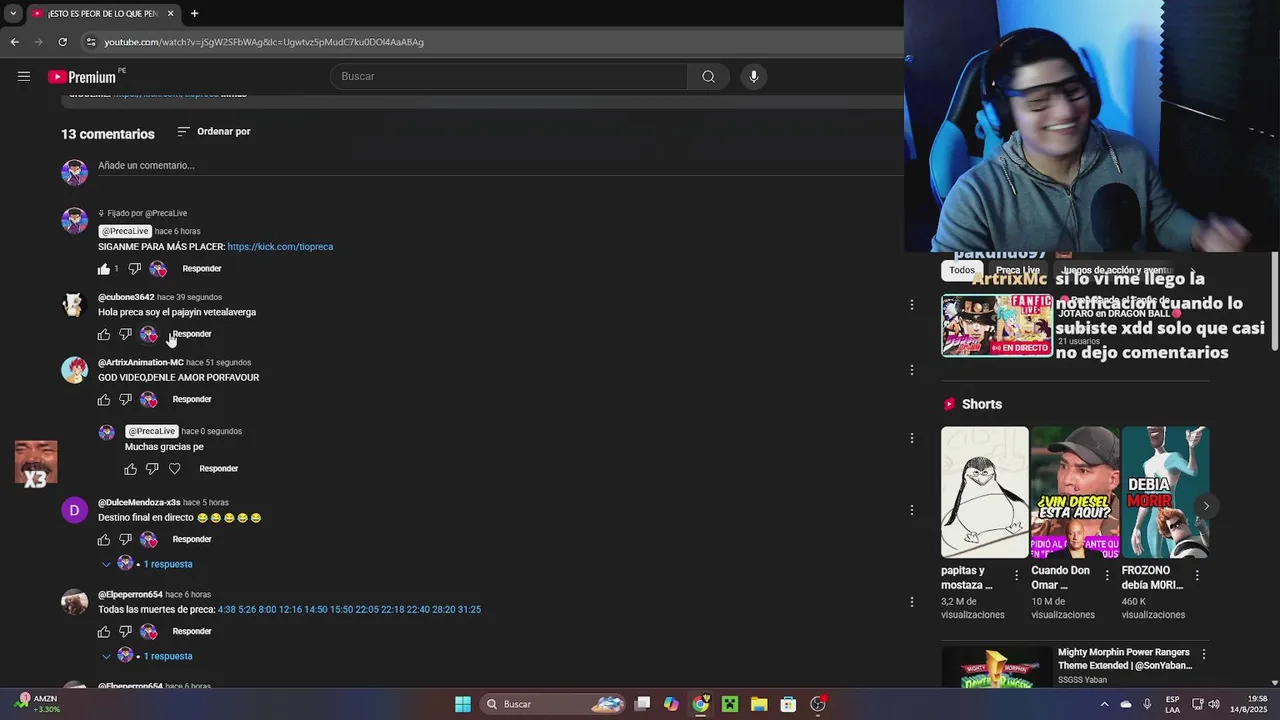Dislike the GOD VIDEO comment
1280x720 pixels.
[125, 400]
